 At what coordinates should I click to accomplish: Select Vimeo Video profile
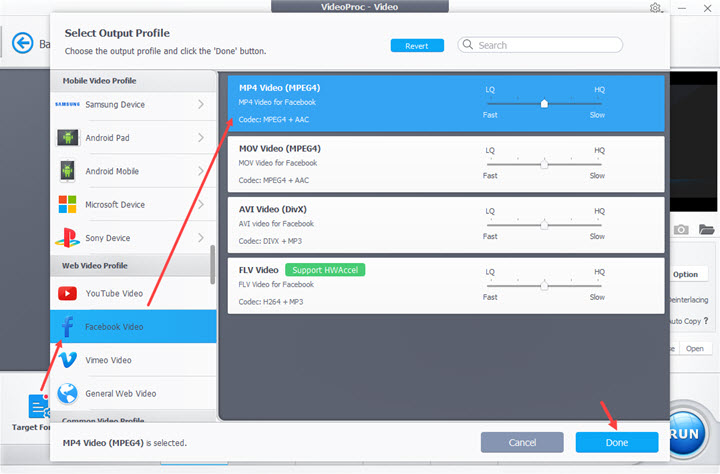tap(133, 360)
